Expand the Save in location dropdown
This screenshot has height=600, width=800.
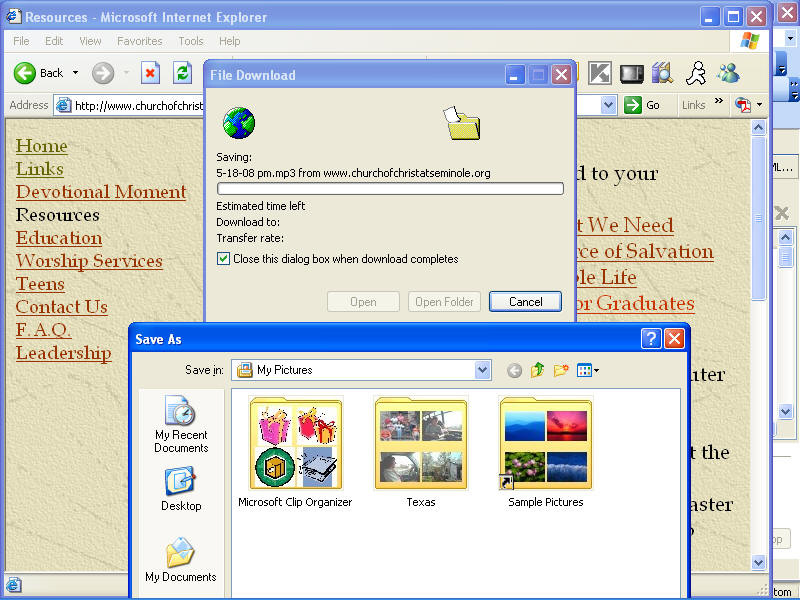click(483, 370)
